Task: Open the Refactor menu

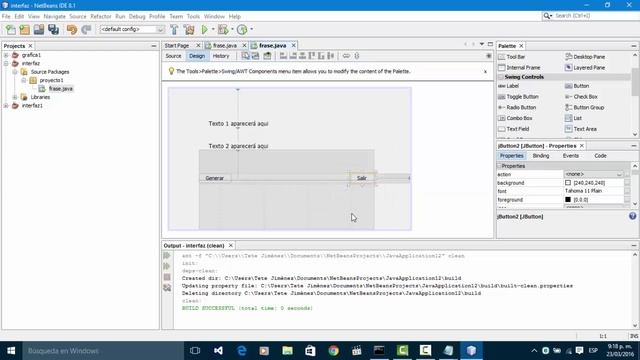Action: [100, 16]
